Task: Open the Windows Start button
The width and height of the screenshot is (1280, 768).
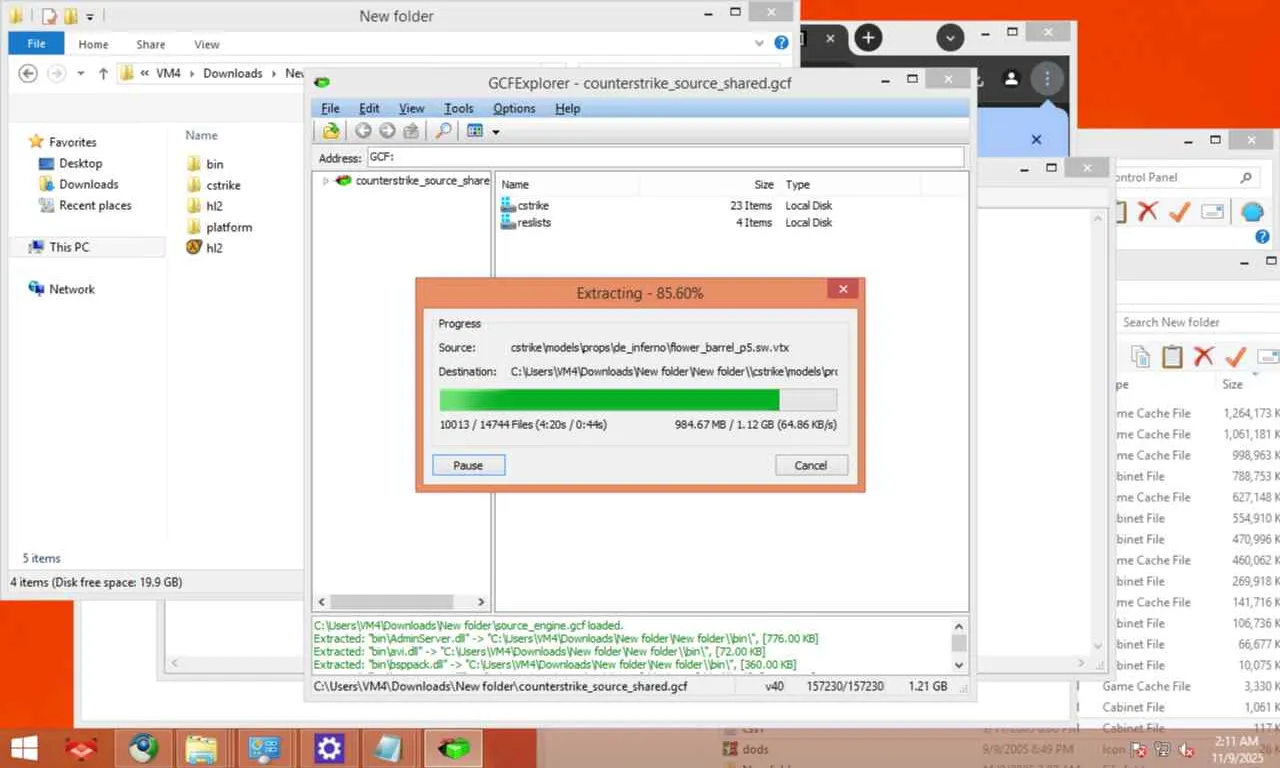Action: coord(24,747)
